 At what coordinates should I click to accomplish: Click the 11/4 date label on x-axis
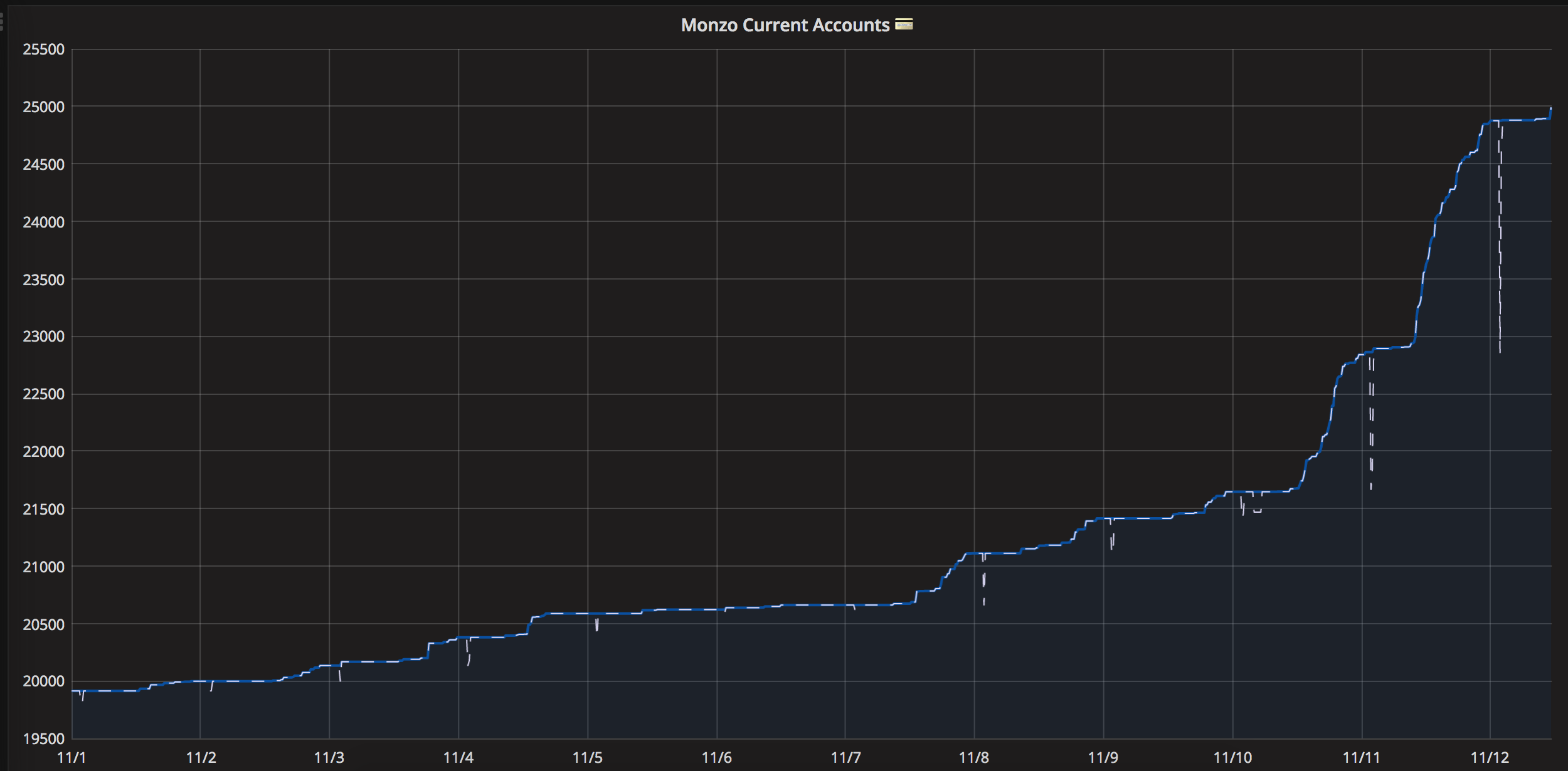point(458,758)
